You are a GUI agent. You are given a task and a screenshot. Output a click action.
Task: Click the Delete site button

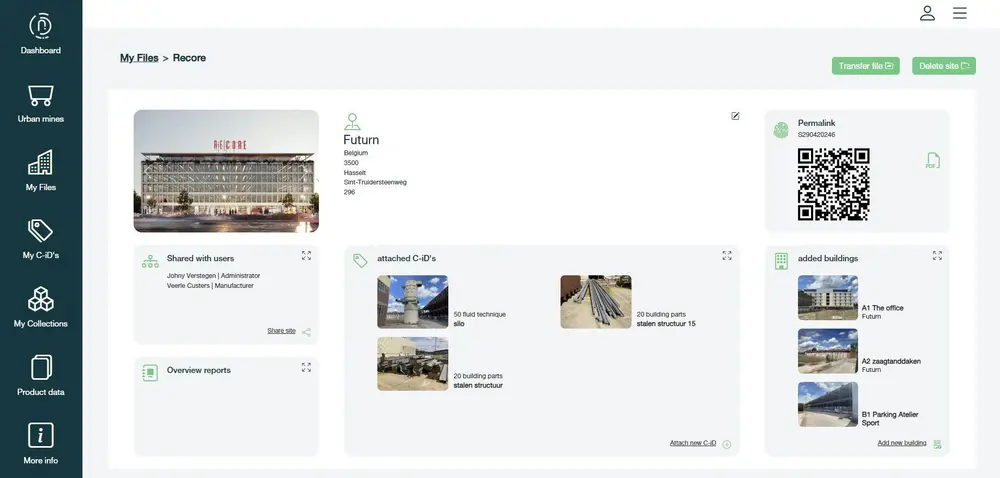(944, 66)
